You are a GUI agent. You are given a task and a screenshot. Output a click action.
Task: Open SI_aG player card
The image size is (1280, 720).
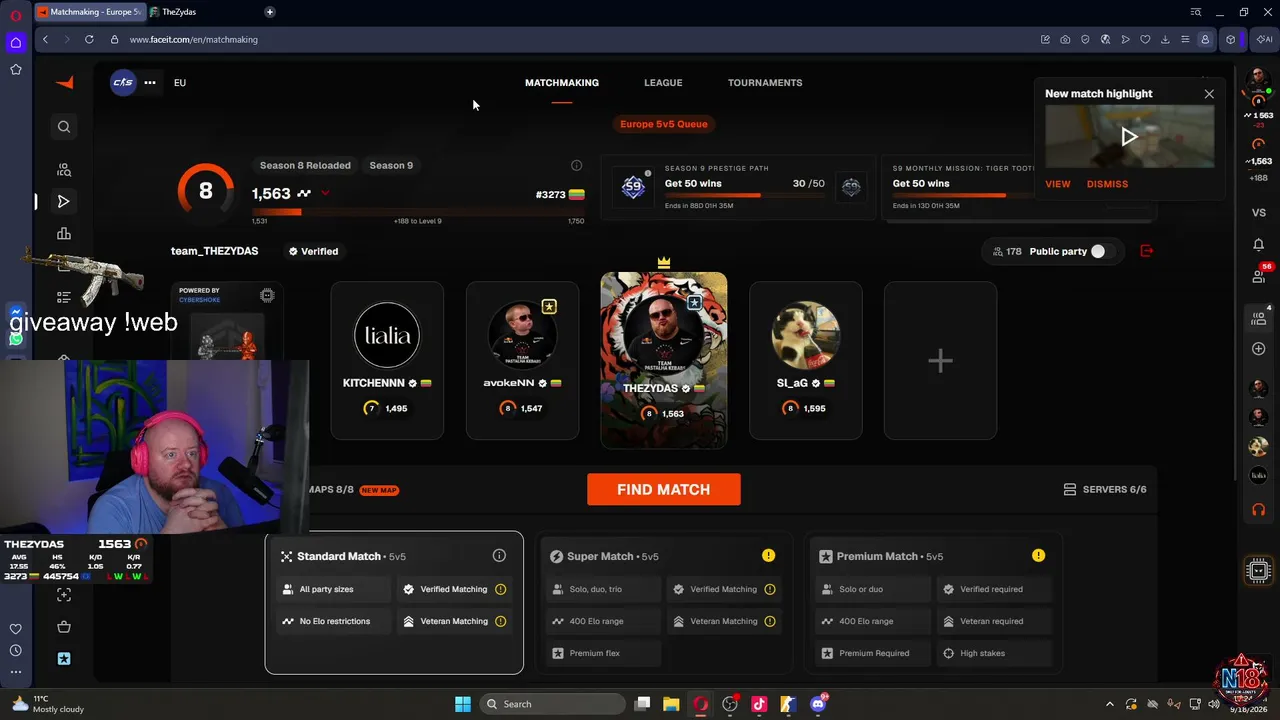coord(806,361)
